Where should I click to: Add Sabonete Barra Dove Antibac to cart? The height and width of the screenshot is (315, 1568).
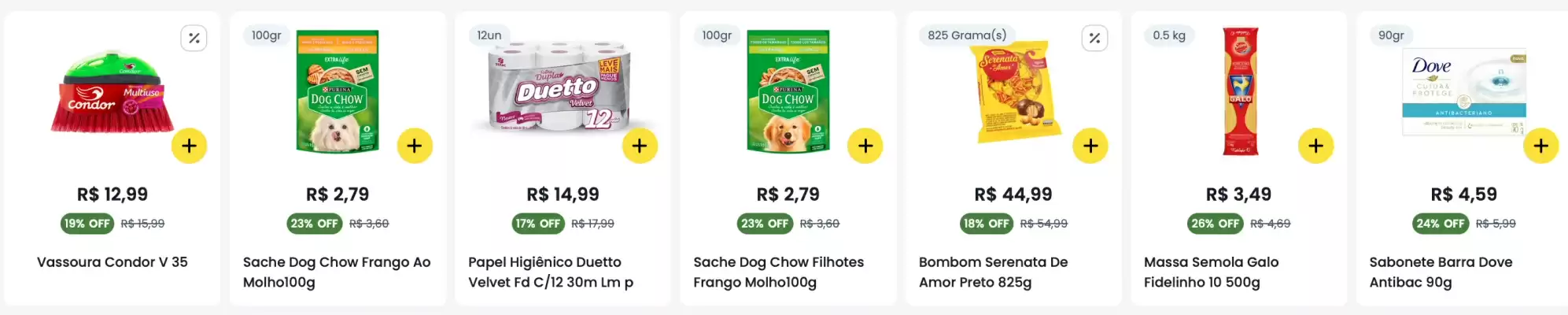tap(1540, 146)
